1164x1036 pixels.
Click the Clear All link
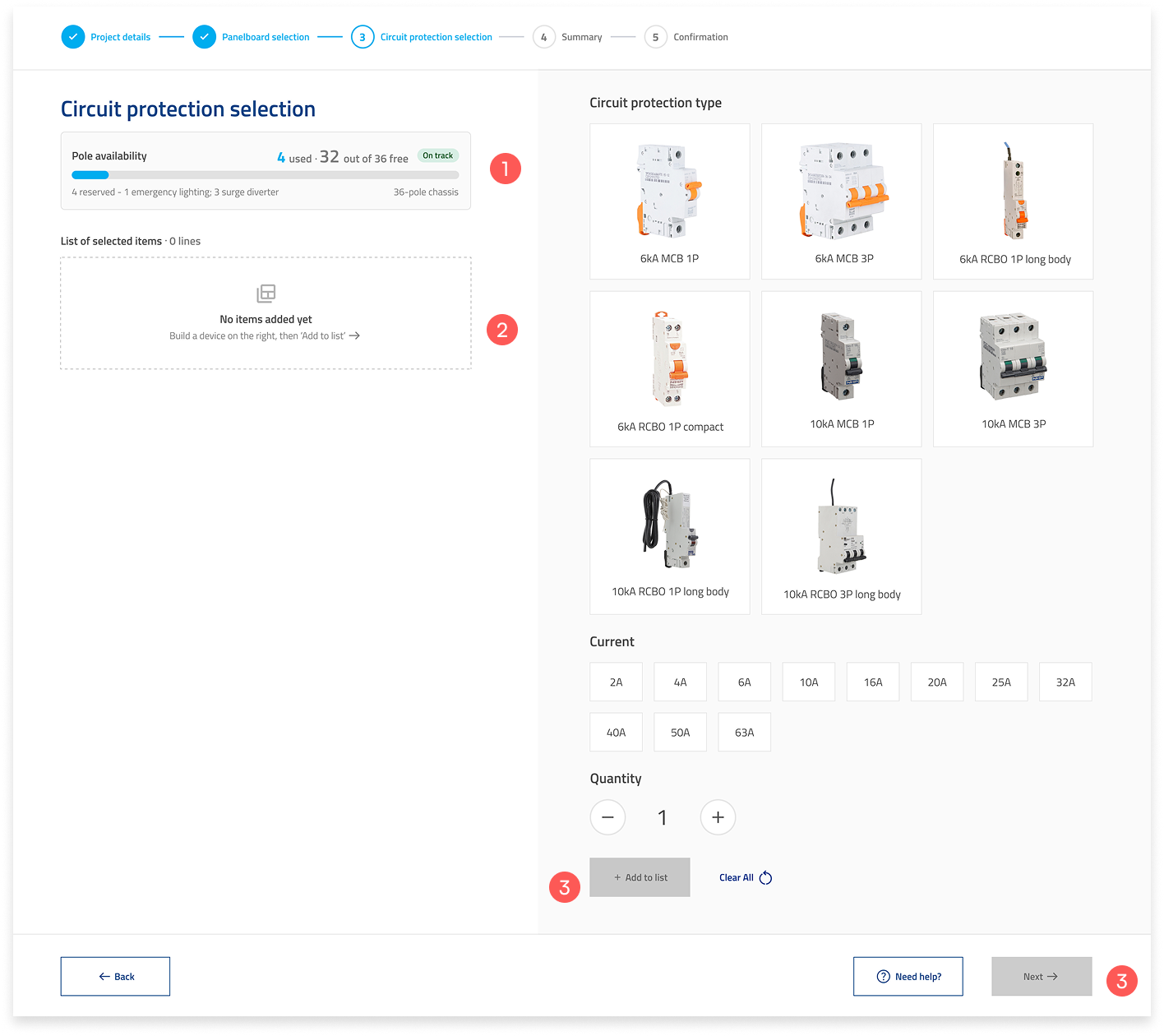[x=737, y=877]
